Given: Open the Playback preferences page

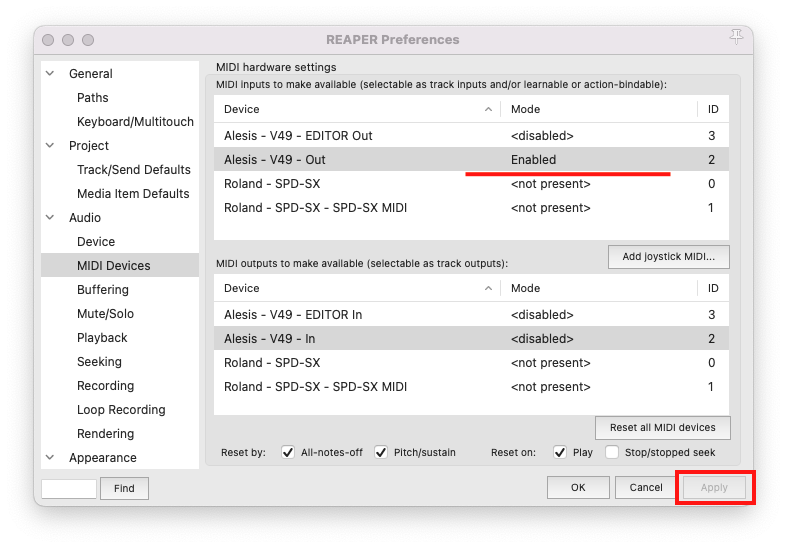Looking at the screenshot, I should (102, 338).
